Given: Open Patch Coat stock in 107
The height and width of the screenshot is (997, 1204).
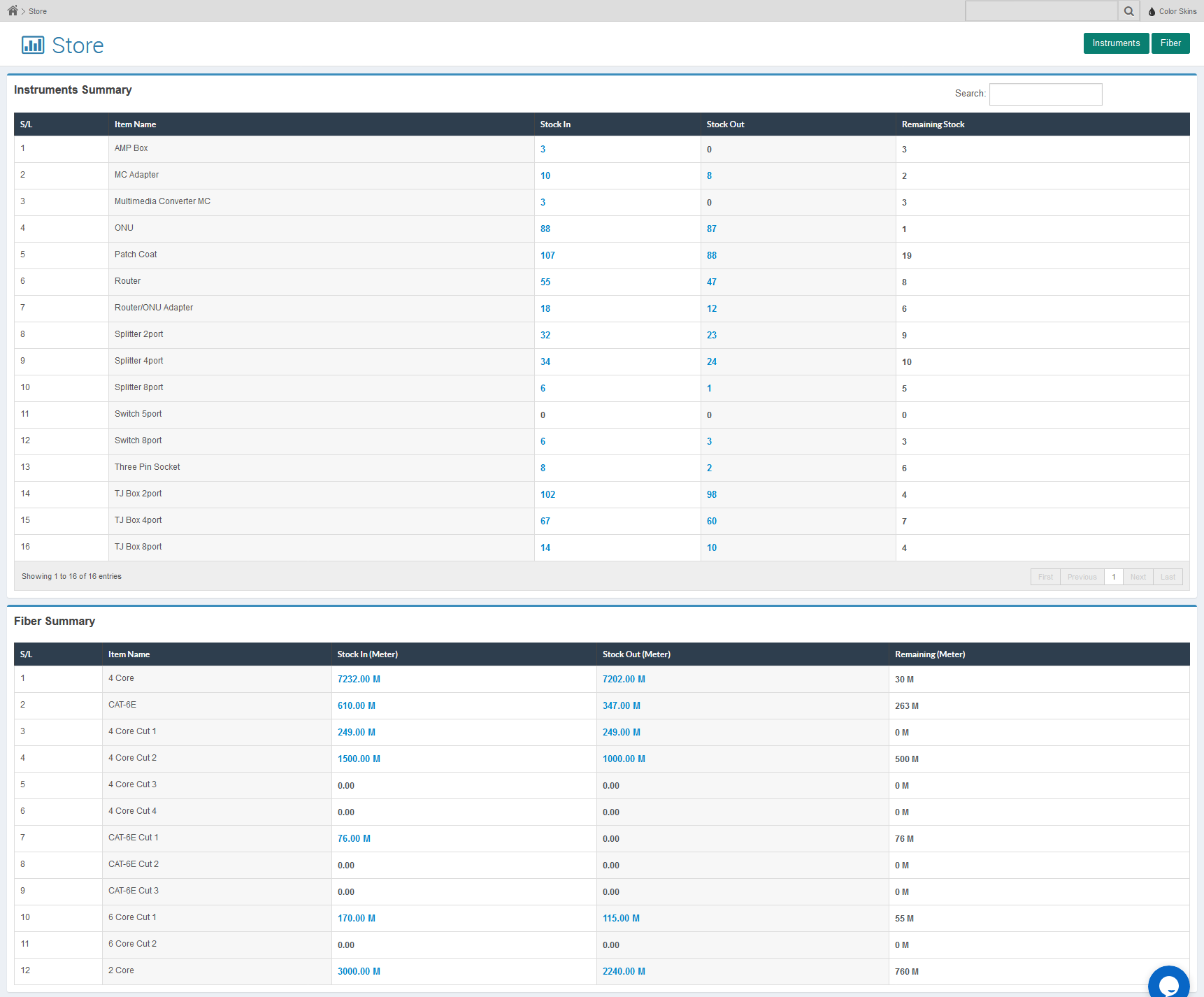Looking at the screenshot, I should coord(547,255).
